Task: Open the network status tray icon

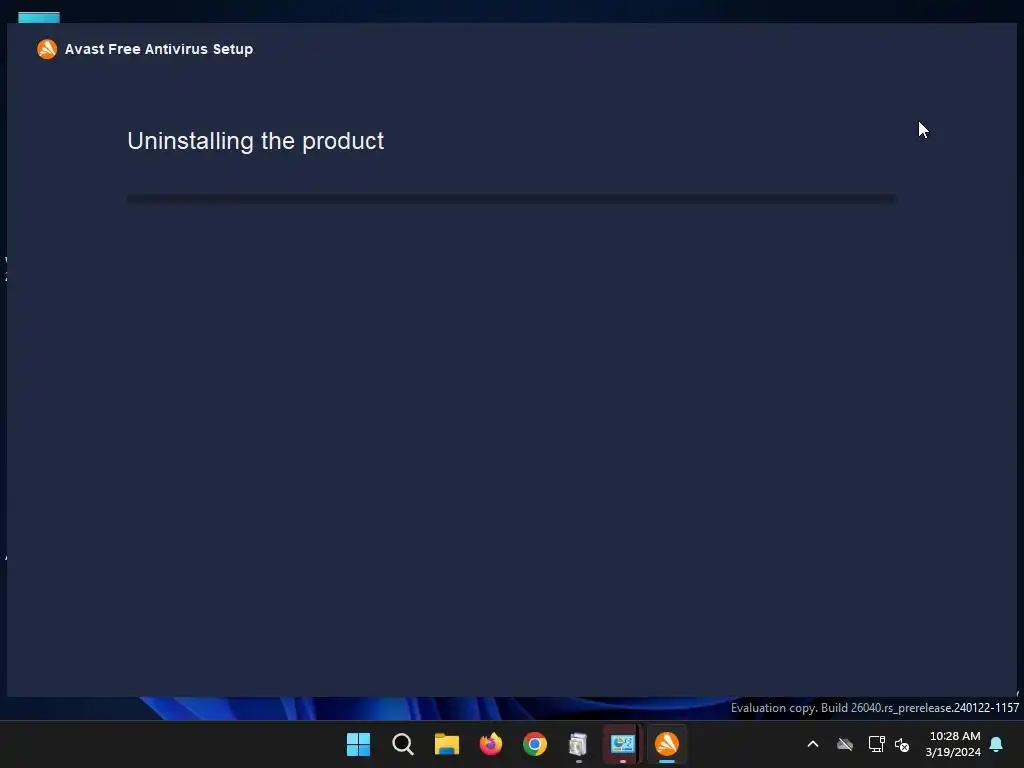Action: click(x=876, y=744)
